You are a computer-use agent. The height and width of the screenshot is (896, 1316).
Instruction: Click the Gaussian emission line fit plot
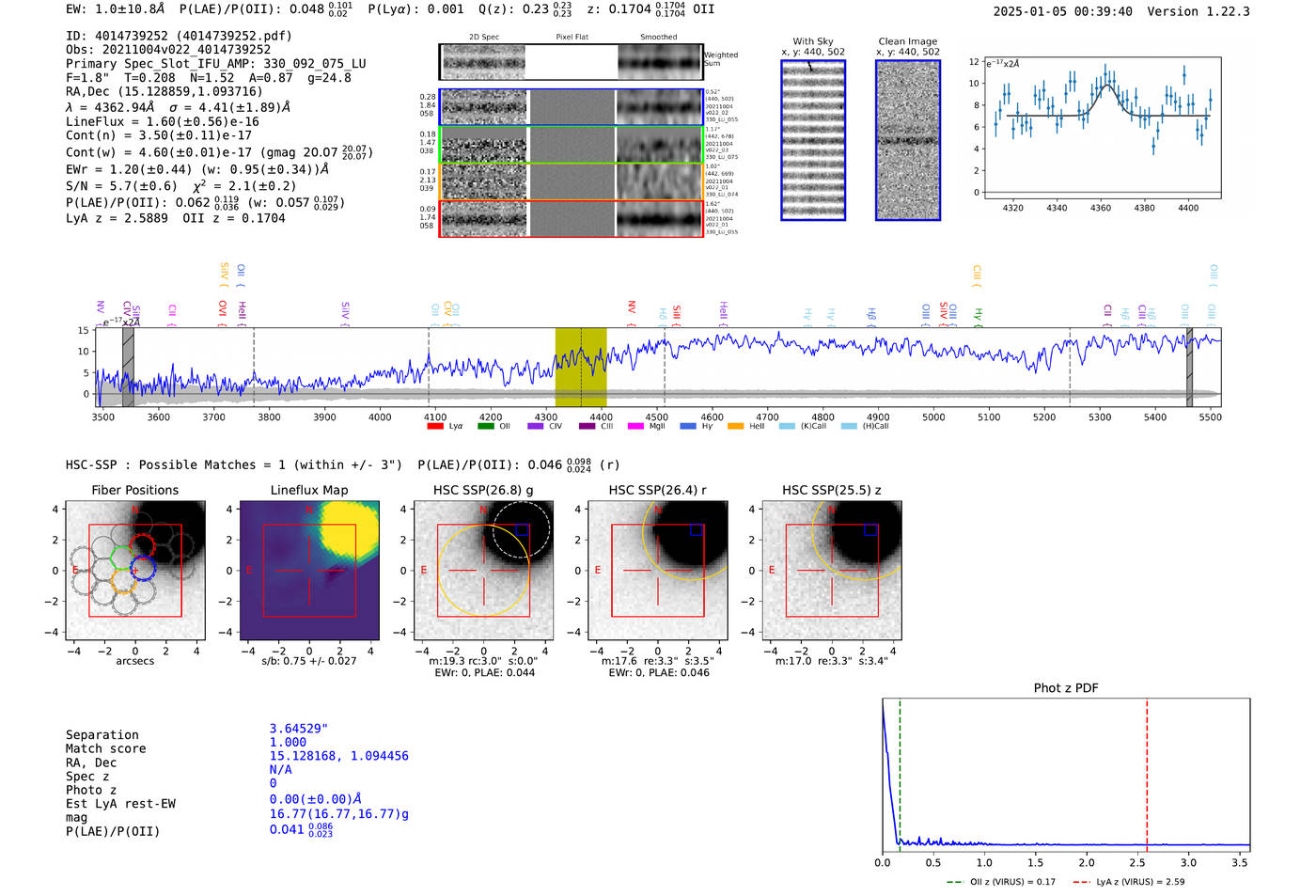(1102, 127)
